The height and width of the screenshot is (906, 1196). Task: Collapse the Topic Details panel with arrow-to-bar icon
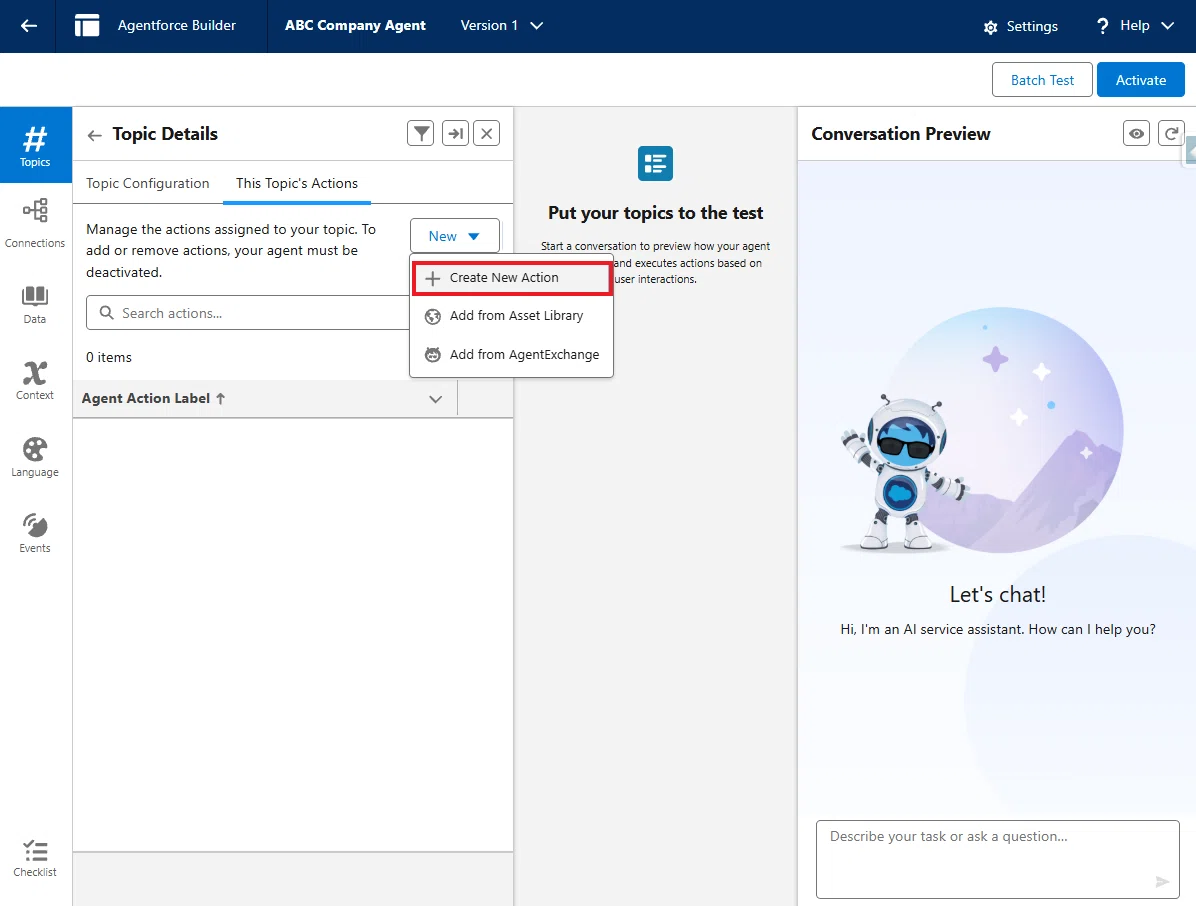point(455,133)
